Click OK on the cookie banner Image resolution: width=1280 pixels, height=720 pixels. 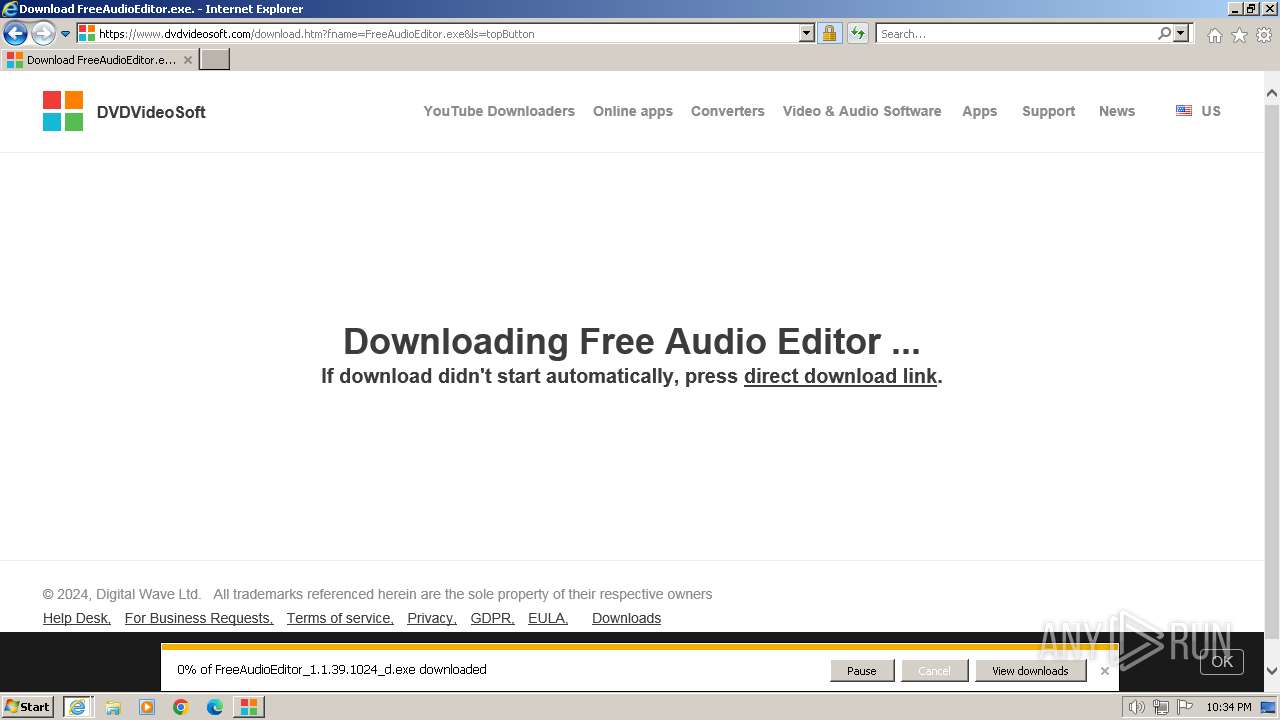1222,661
